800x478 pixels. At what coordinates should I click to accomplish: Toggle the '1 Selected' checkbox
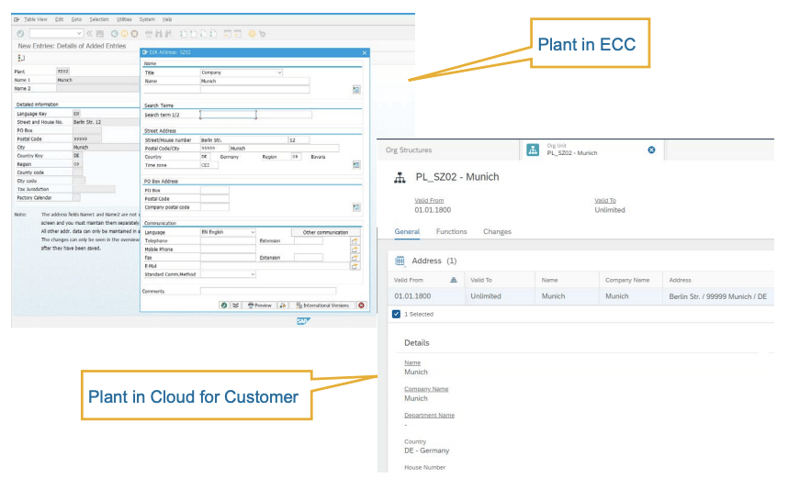tap(397, 313)
